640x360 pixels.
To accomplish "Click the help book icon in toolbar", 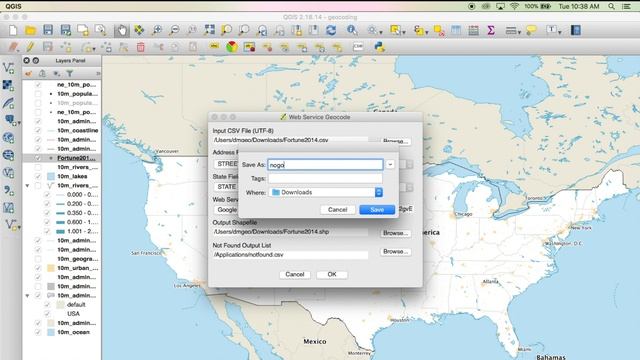I will click(576, 30).
